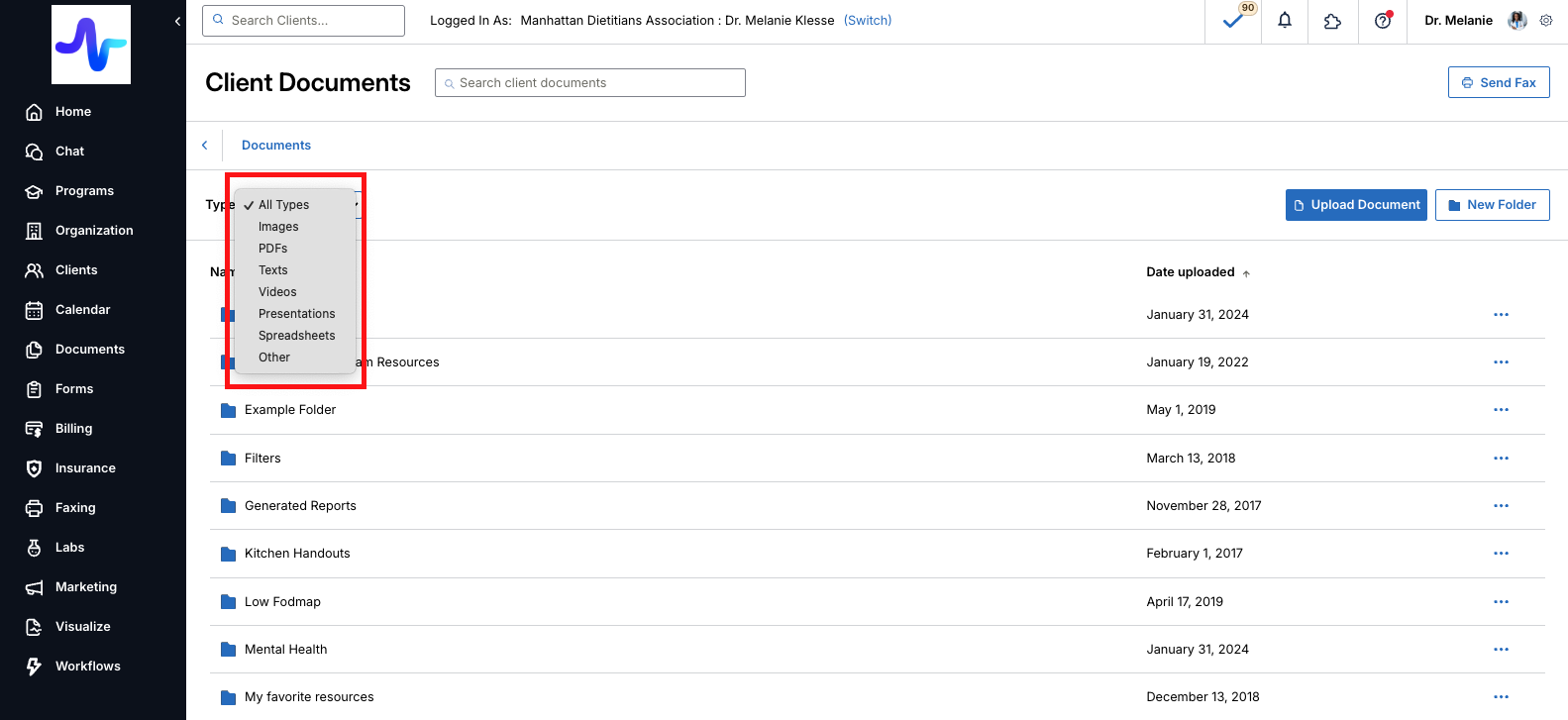This screenshot has height=720, width=1568.
Task: Click the app logo
Action: [x=91, y=45]
